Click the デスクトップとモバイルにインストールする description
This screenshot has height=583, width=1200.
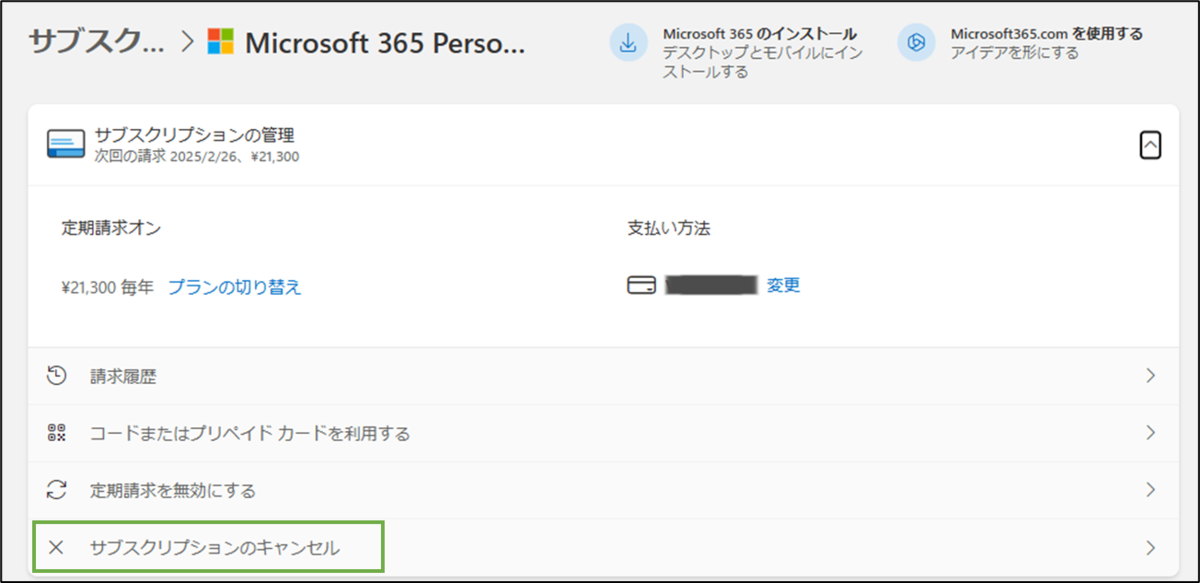(x=762, y=62)
